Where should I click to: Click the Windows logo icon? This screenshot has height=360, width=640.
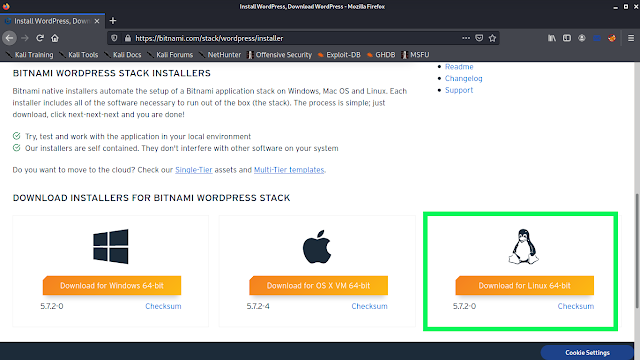pos(111,247)
